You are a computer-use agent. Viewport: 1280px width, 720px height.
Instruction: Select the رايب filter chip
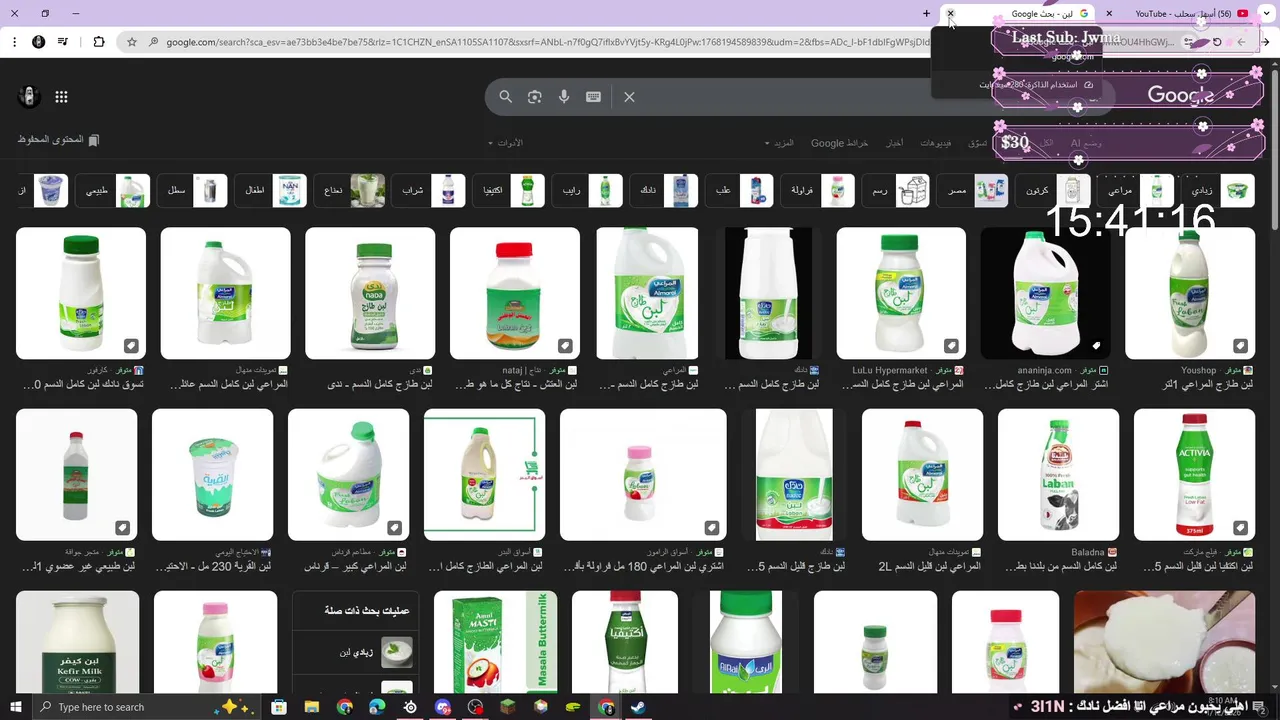586,190
